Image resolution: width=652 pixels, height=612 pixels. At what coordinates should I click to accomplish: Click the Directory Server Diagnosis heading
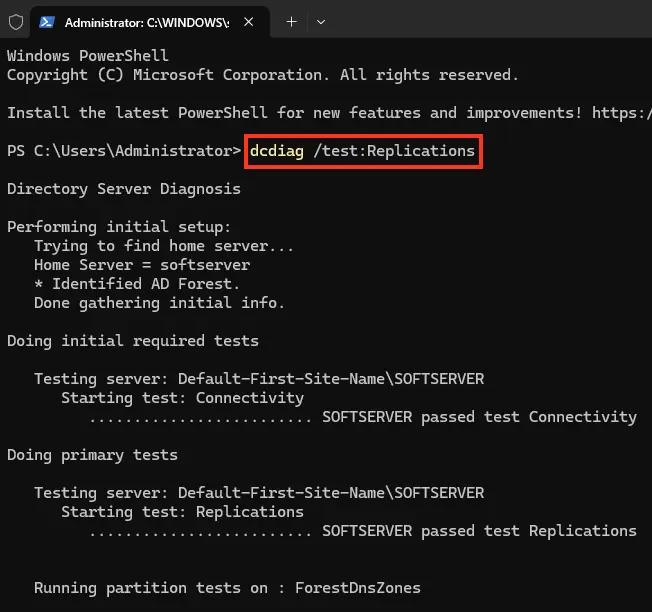point(124,189)
